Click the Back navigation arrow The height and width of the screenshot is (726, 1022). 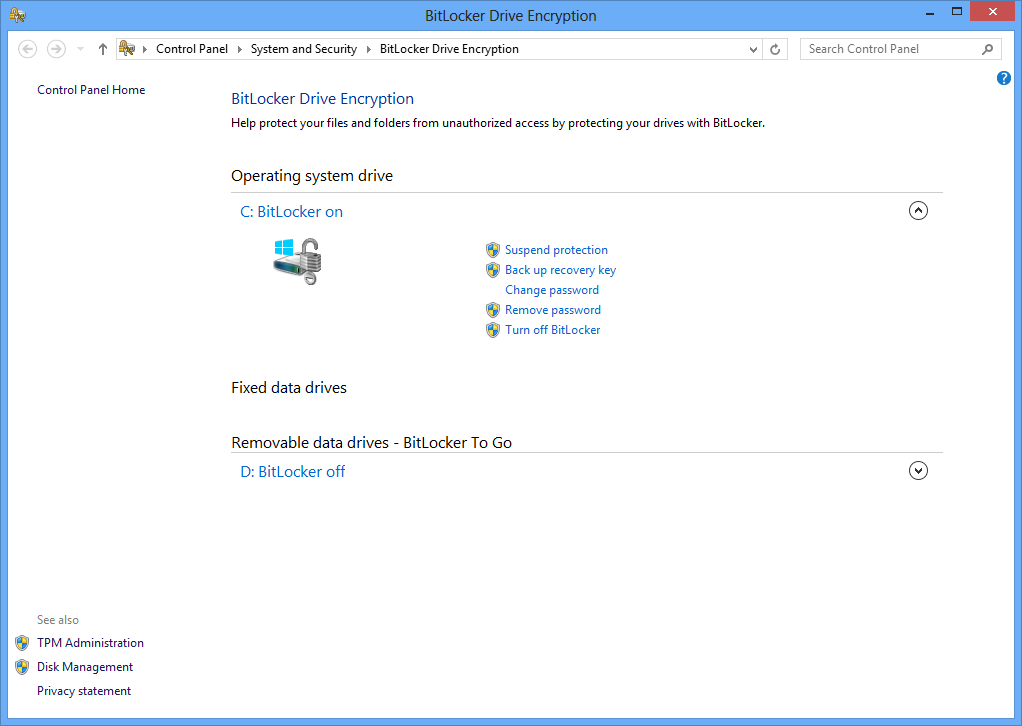[27, 49]
